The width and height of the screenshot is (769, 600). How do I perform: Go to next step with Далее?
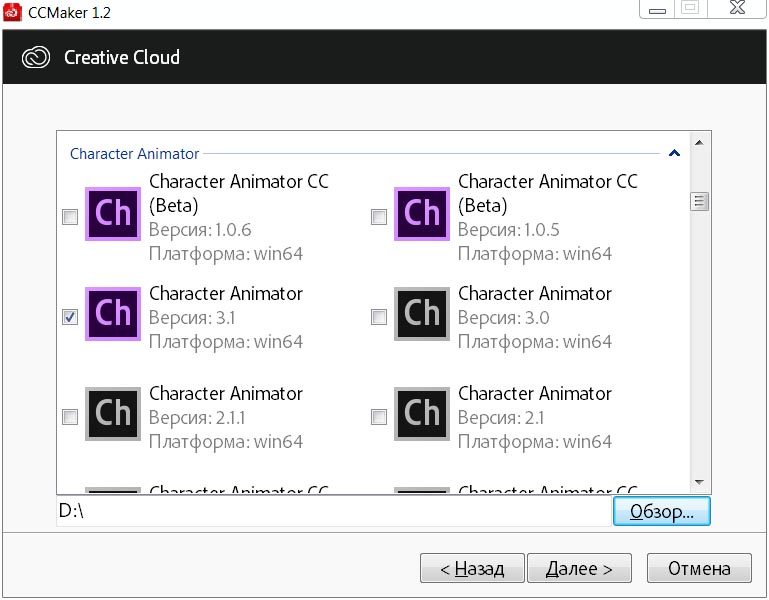(579, 568)
